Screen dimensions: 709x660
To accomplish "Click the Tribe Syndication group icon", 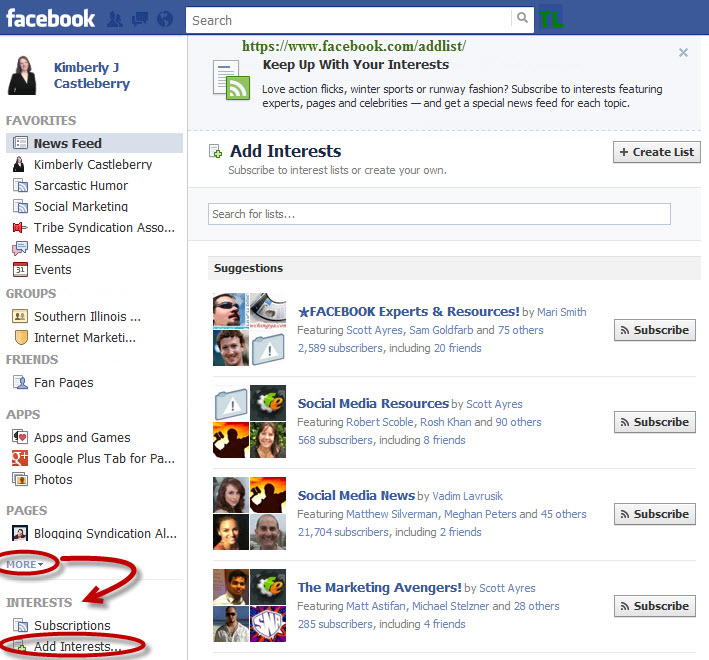I will 20,227.
